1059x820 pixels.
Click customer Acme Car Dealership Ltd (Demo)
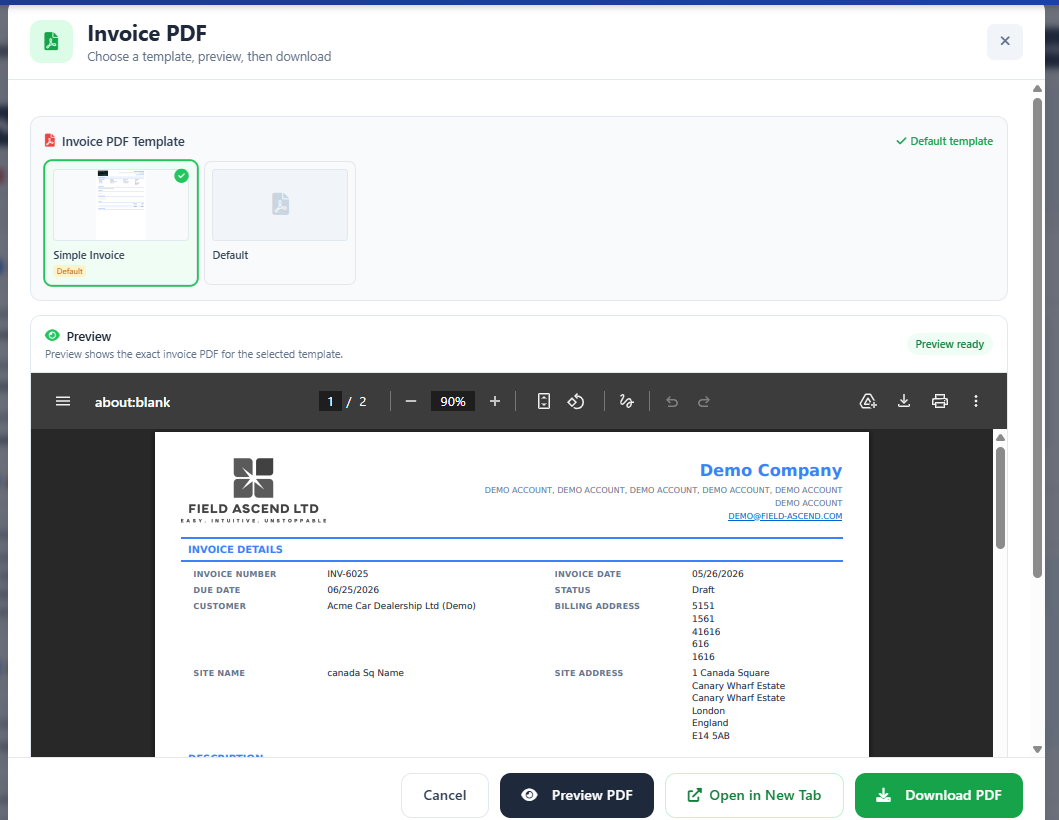coord(401,606)
